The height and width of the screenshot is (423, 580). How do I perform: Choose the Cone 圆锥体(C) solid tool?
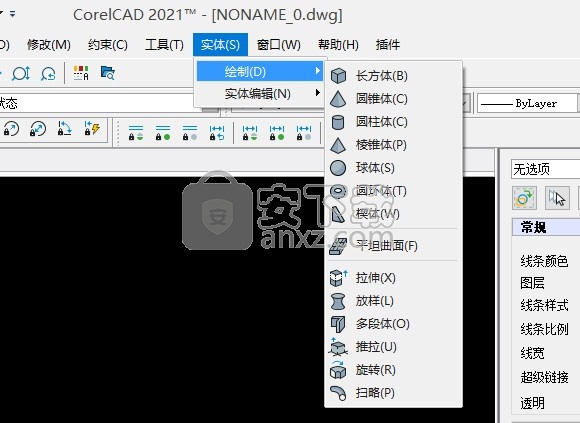pos(393,99)
